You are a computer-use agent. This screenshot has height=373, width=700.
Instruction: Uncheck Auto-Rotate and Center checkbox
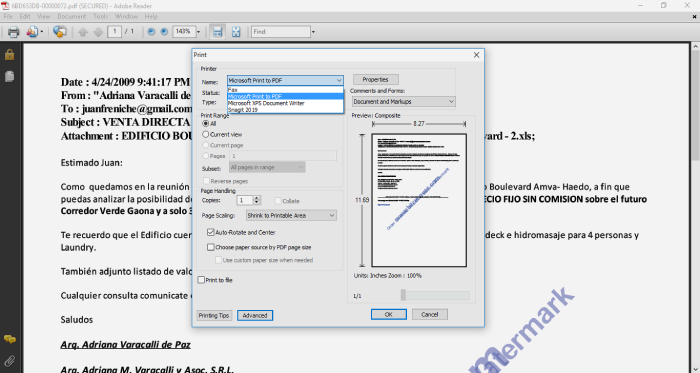211,232
